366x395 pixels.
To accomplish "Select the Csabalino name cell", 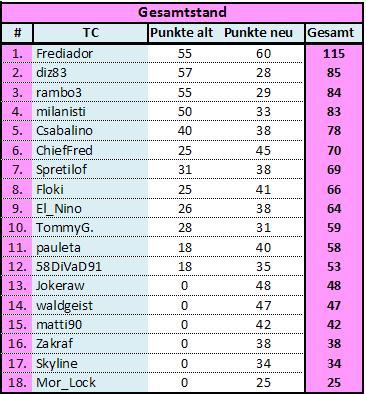I will point(90,131).
